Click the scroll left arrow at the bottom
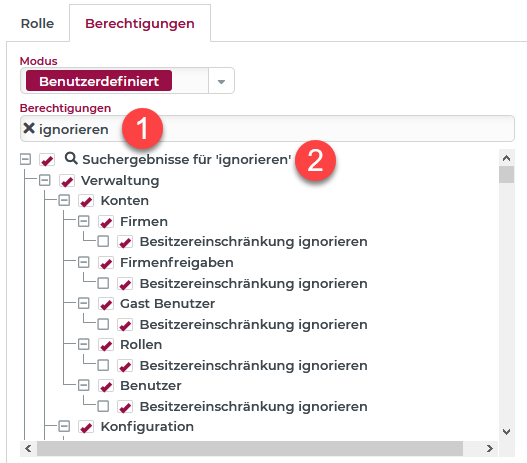Screen dimensions: 527x463 click(x=28, y=449)
